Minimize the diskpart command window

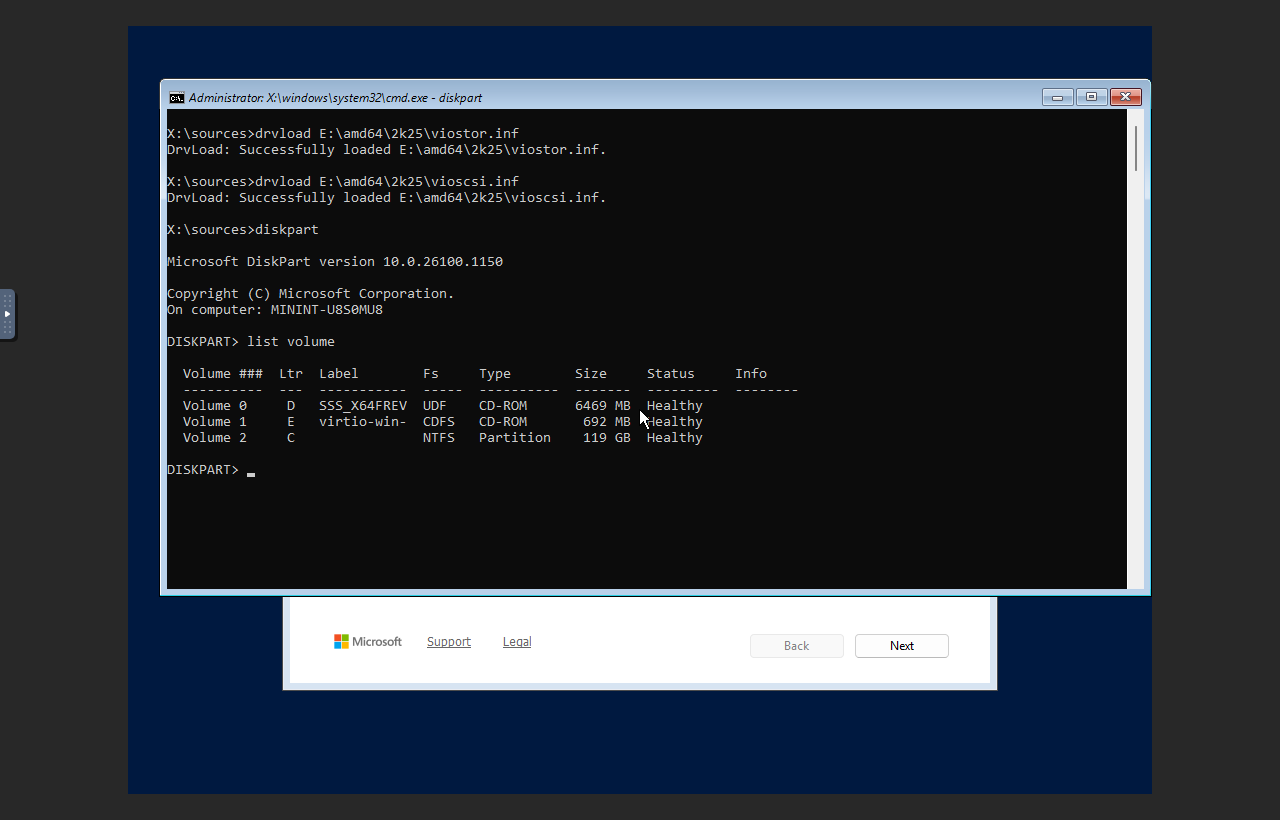point(1058,97)
